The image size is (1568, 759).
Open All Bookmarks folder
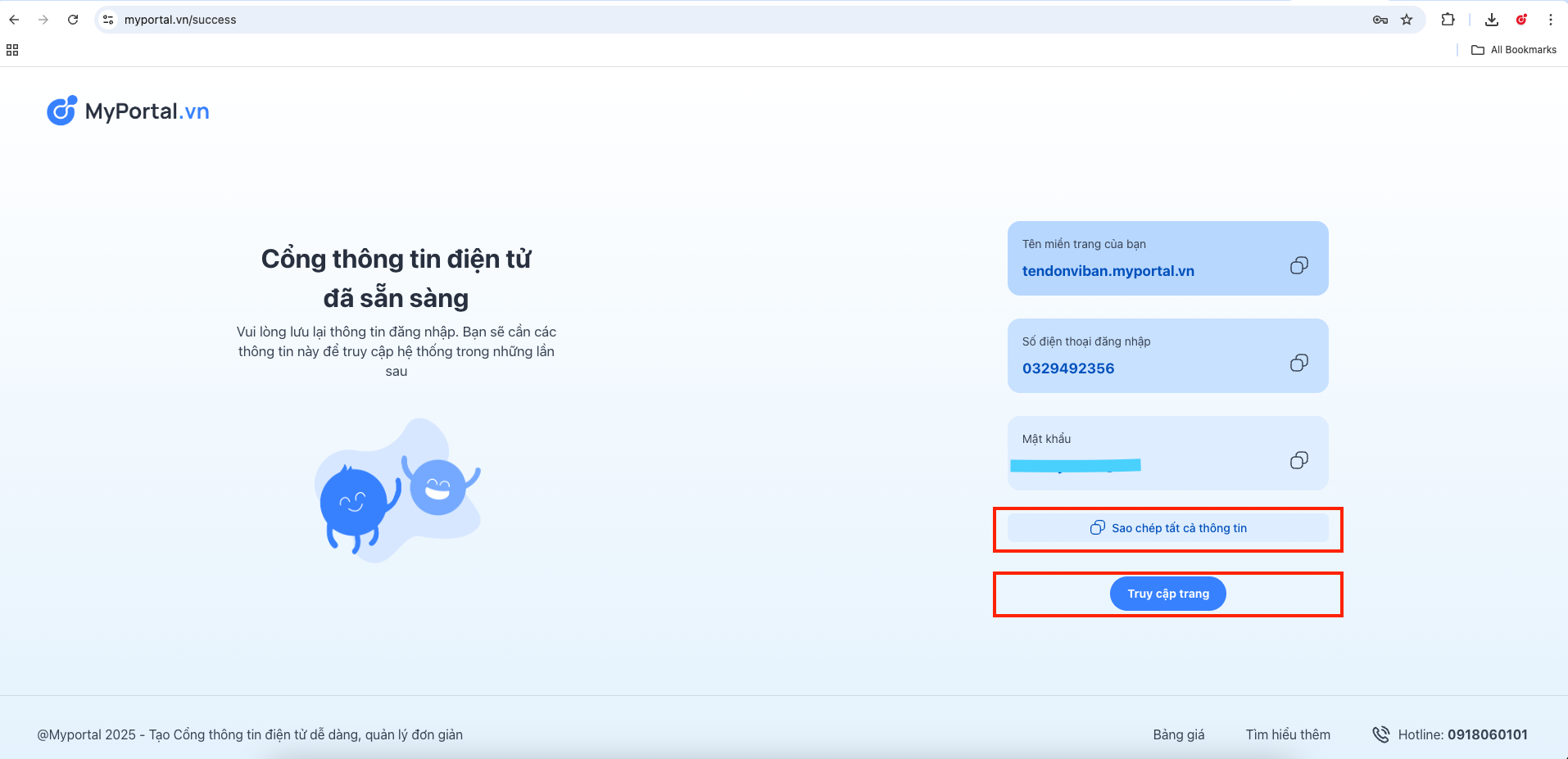[1514, 50]
